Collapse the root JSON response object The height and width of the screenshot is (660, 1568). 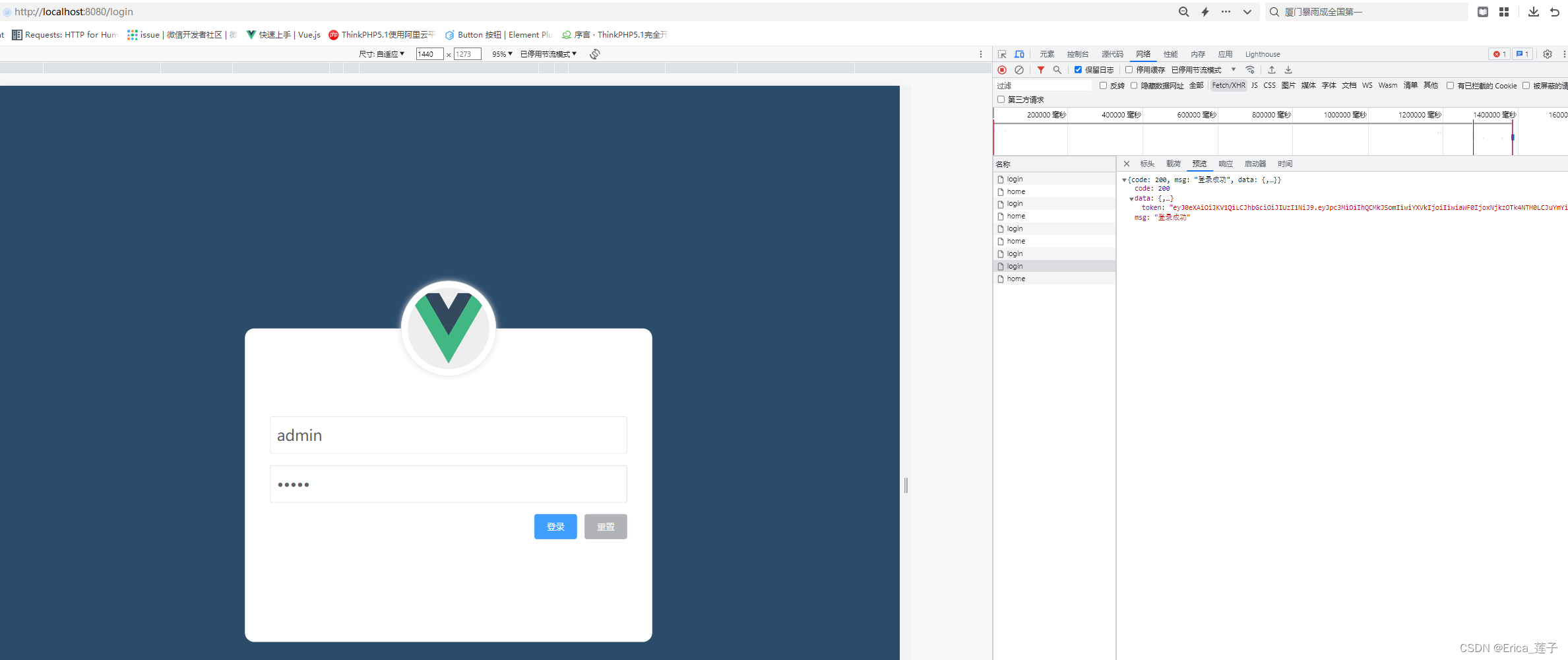(1124, 180)
